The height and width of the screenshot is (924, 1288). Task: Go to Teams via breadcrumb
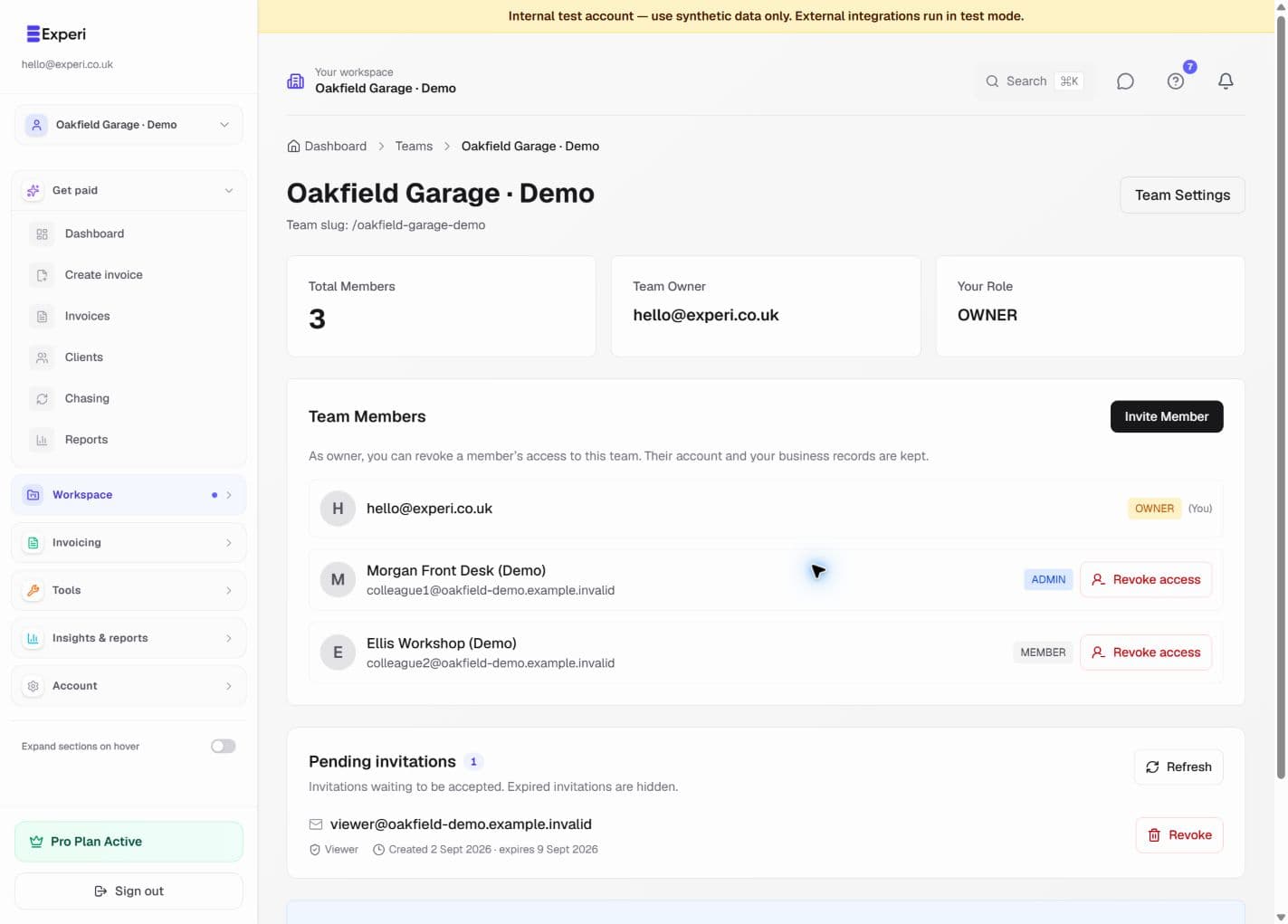tap(414, 147)
